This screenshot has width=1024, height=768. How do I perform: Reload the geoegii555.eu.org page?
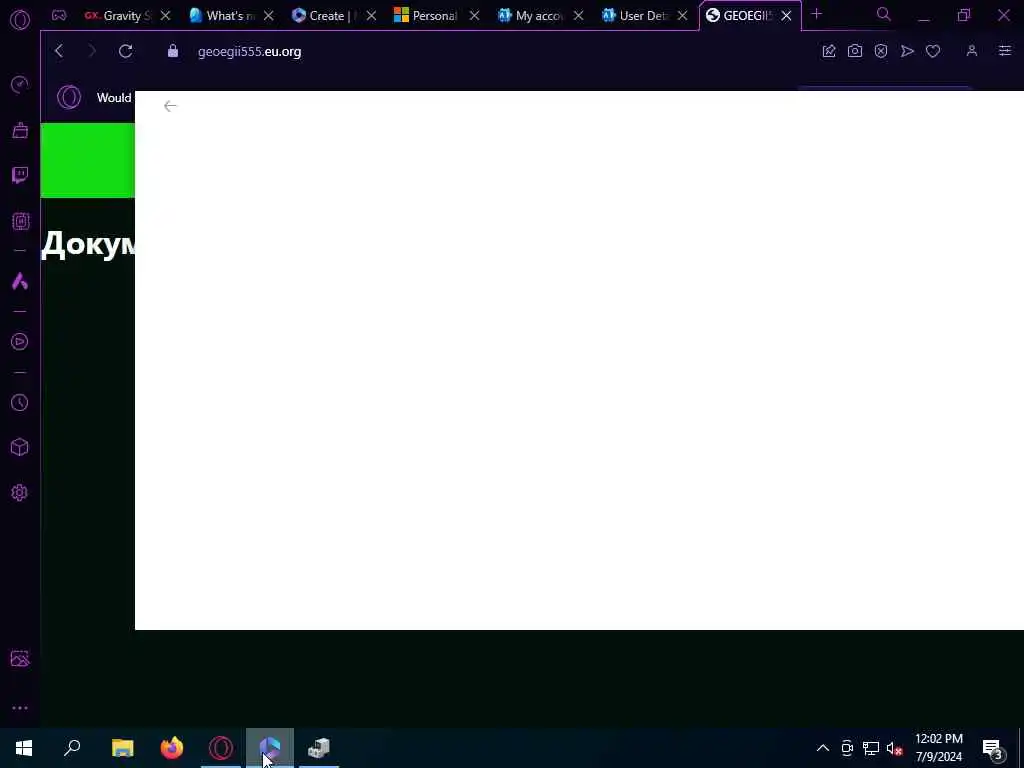pyautogui.click(x=125, y=51)
